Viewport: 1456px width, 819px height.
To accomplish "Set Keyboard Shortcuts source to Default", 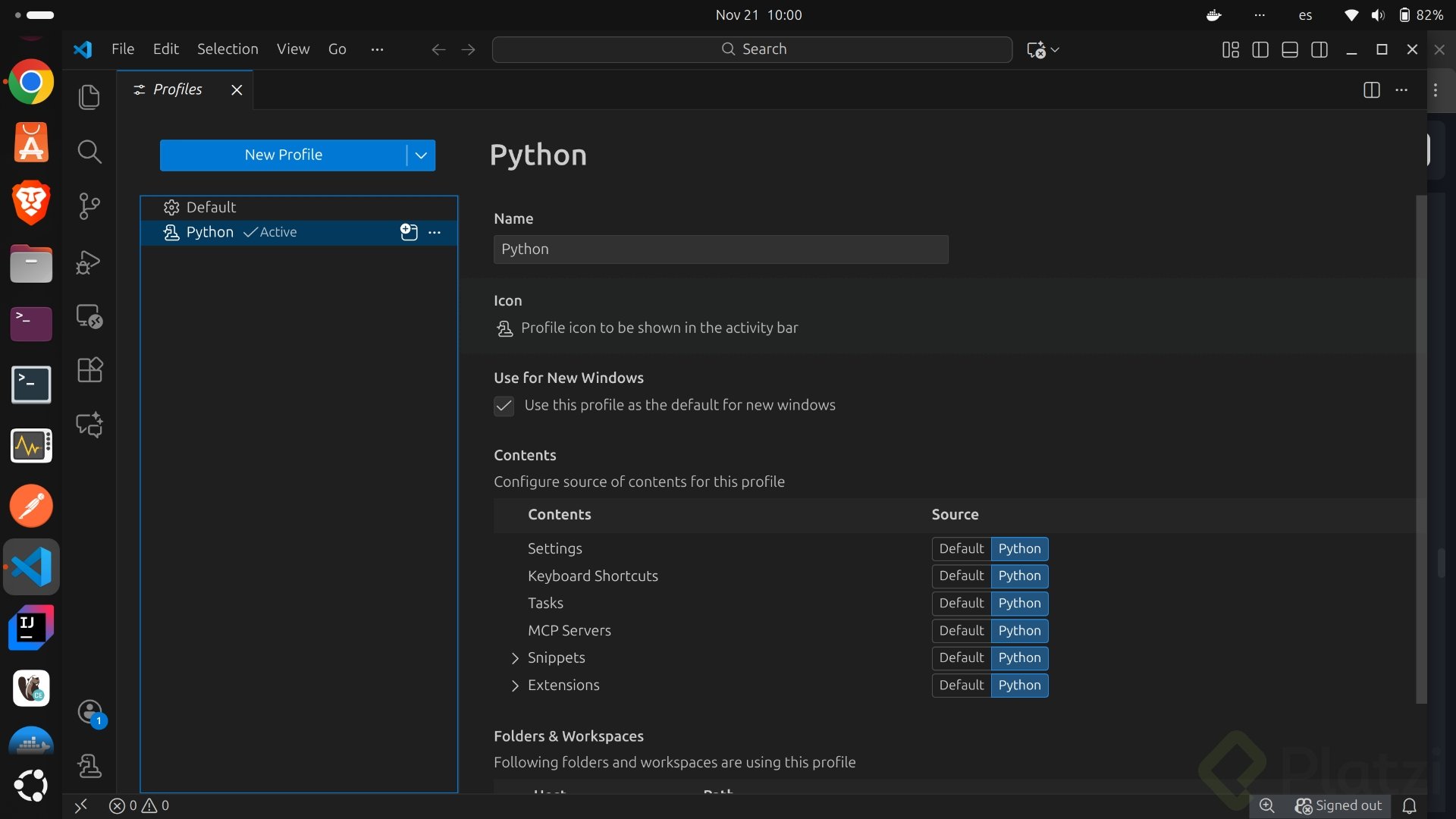I will [x=961, y=576].
